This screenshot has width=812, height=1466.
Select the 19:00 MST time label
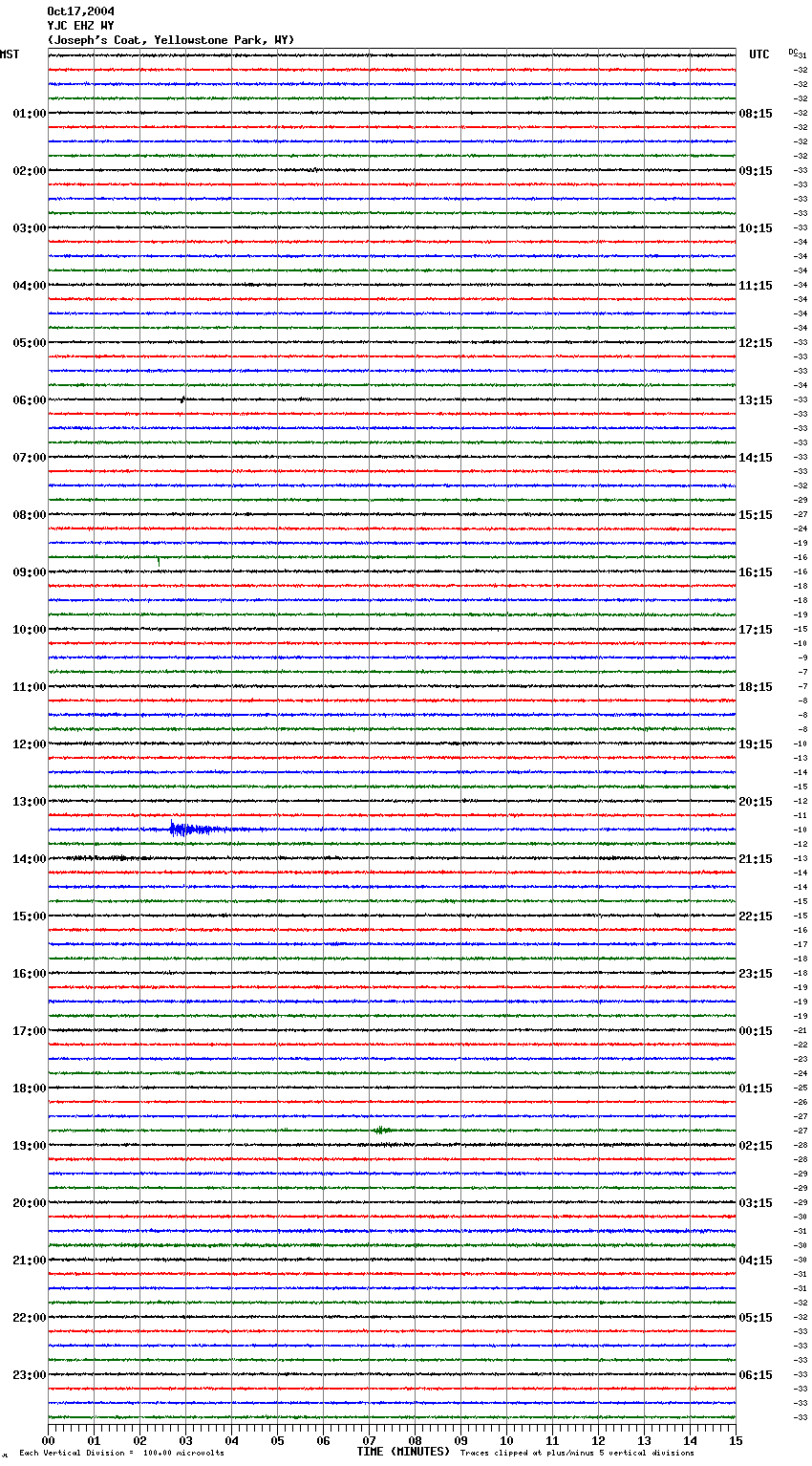point(29,1146)
